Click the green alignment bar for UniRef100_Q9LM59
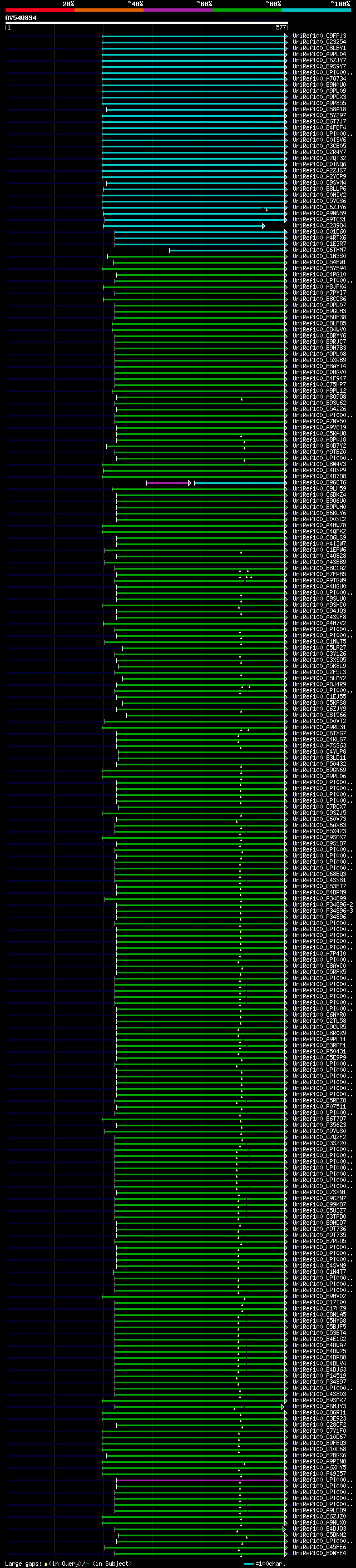This screenshot has width=356, height=1568. pyautogui.click(x=200, y=489)
